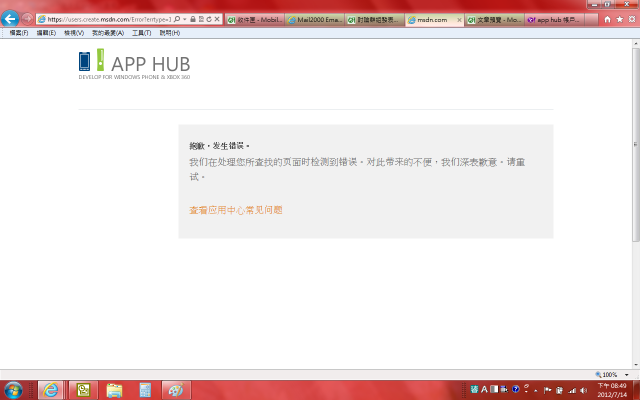Open the 檔案(F) menu
The image size is (640, 400).
click(x=19, y=33)
